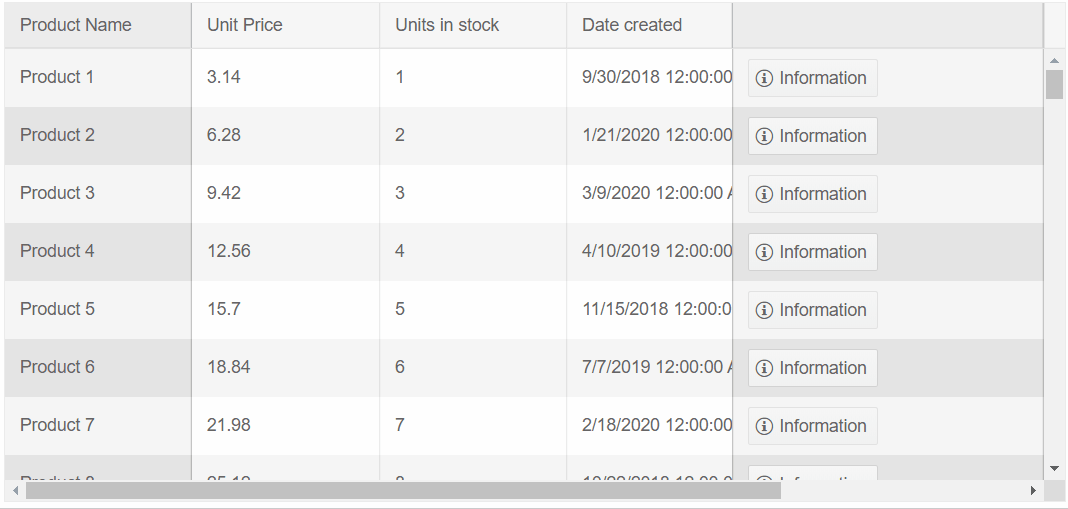Select the Product 3 name cell

[57, 193]
